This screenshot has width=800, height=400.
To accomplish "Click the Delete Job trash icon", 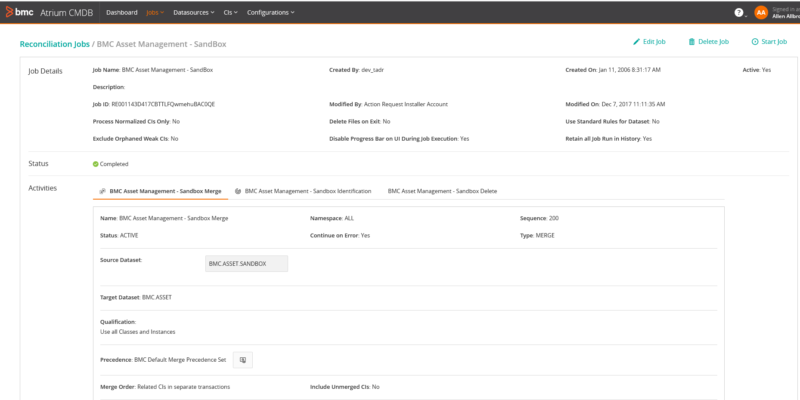I will (x=689, y=42).
